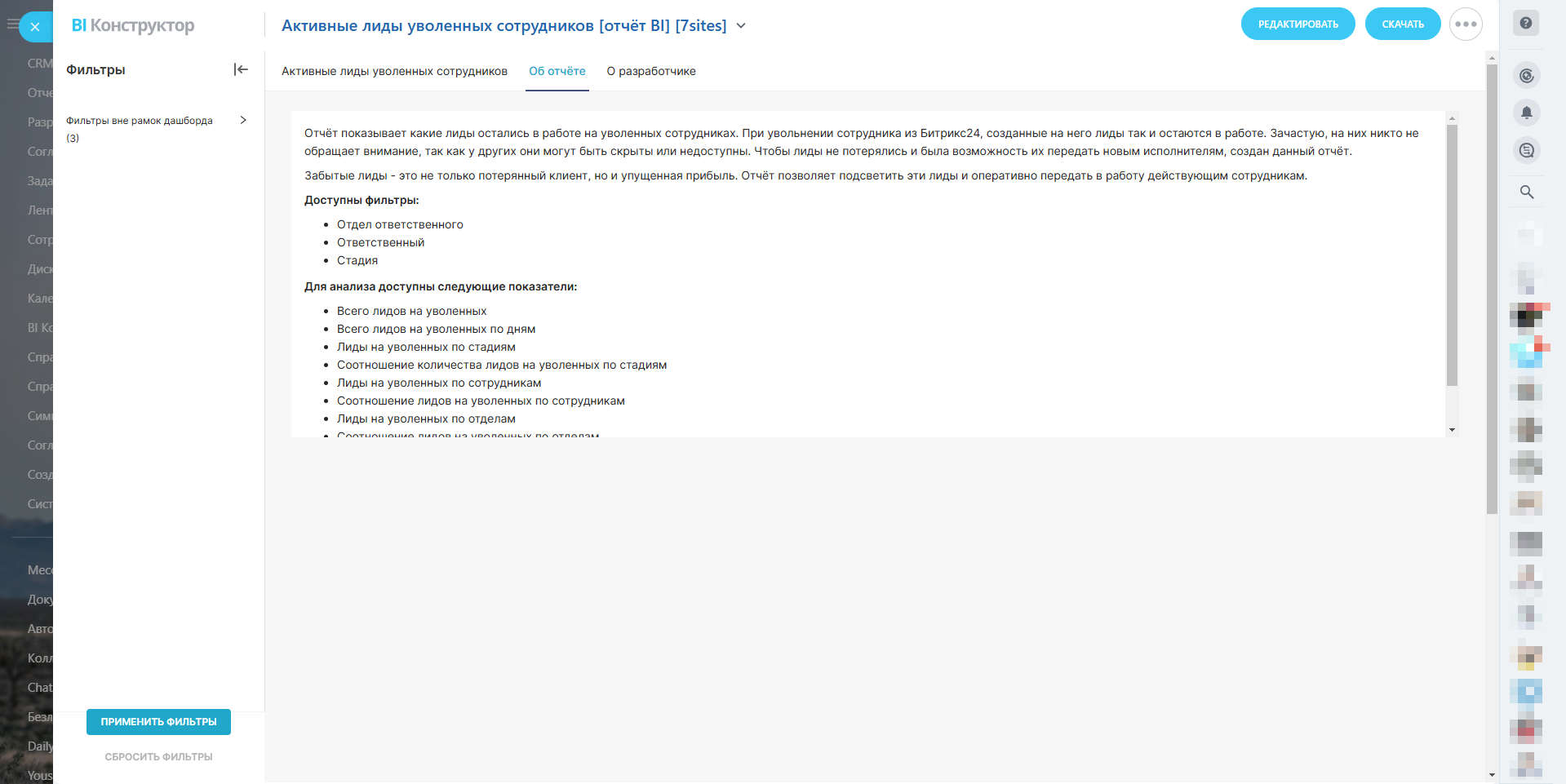Collapse the Фильтры panel

click(x=241, y=69)
